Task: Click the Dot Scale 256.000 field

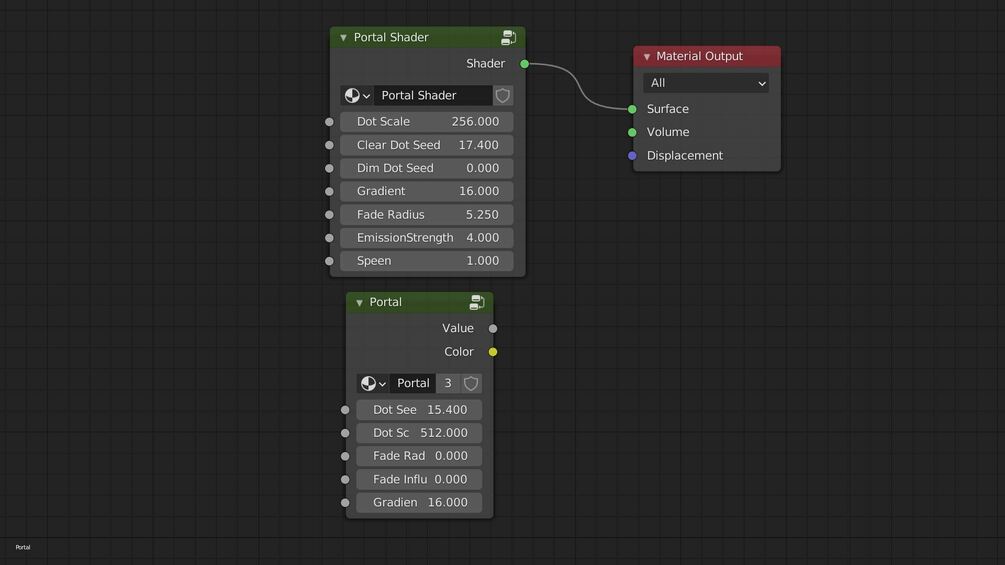Action: [x=427, y=122]
